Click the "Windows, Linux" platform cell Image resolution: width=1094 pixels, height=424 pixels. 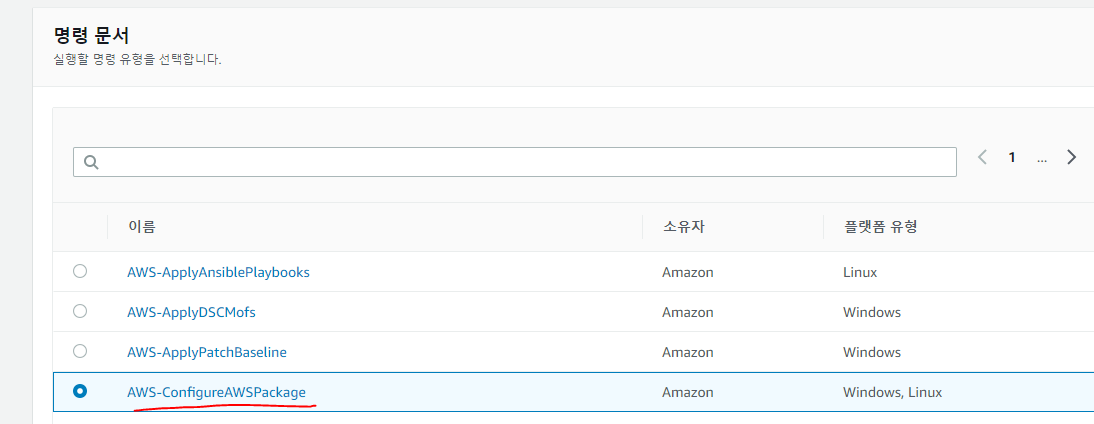click(x=892, y=392)
